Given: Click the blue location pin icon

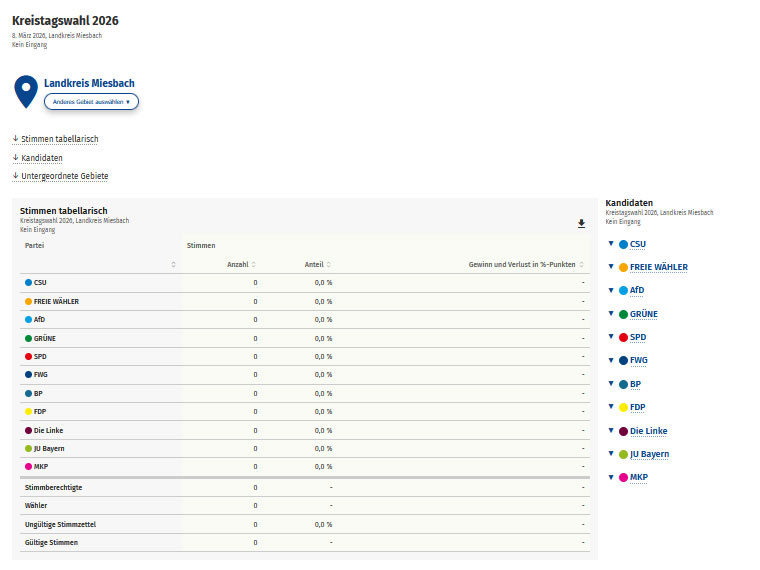Looking at the screenshot, I should pos(26,91).
